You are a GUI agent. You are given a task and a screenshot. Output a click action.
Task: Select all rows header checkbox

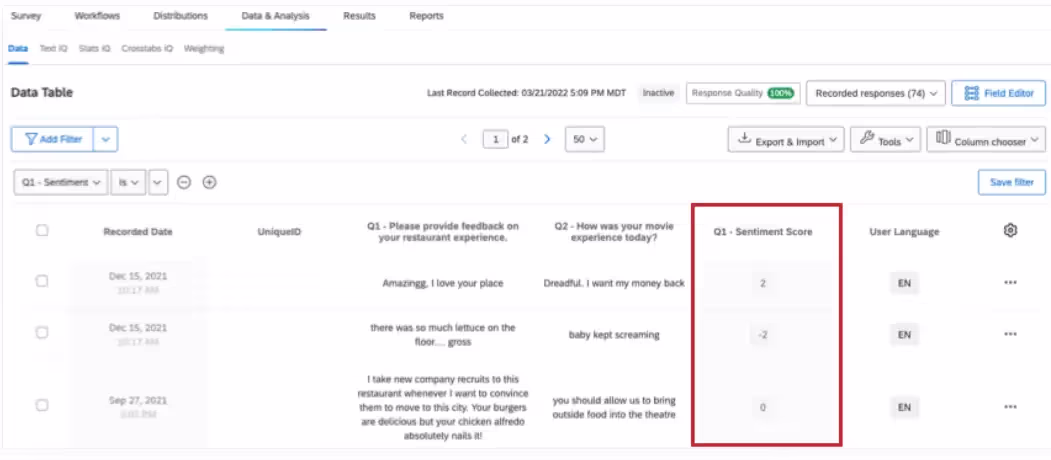[x=42, y=231]
